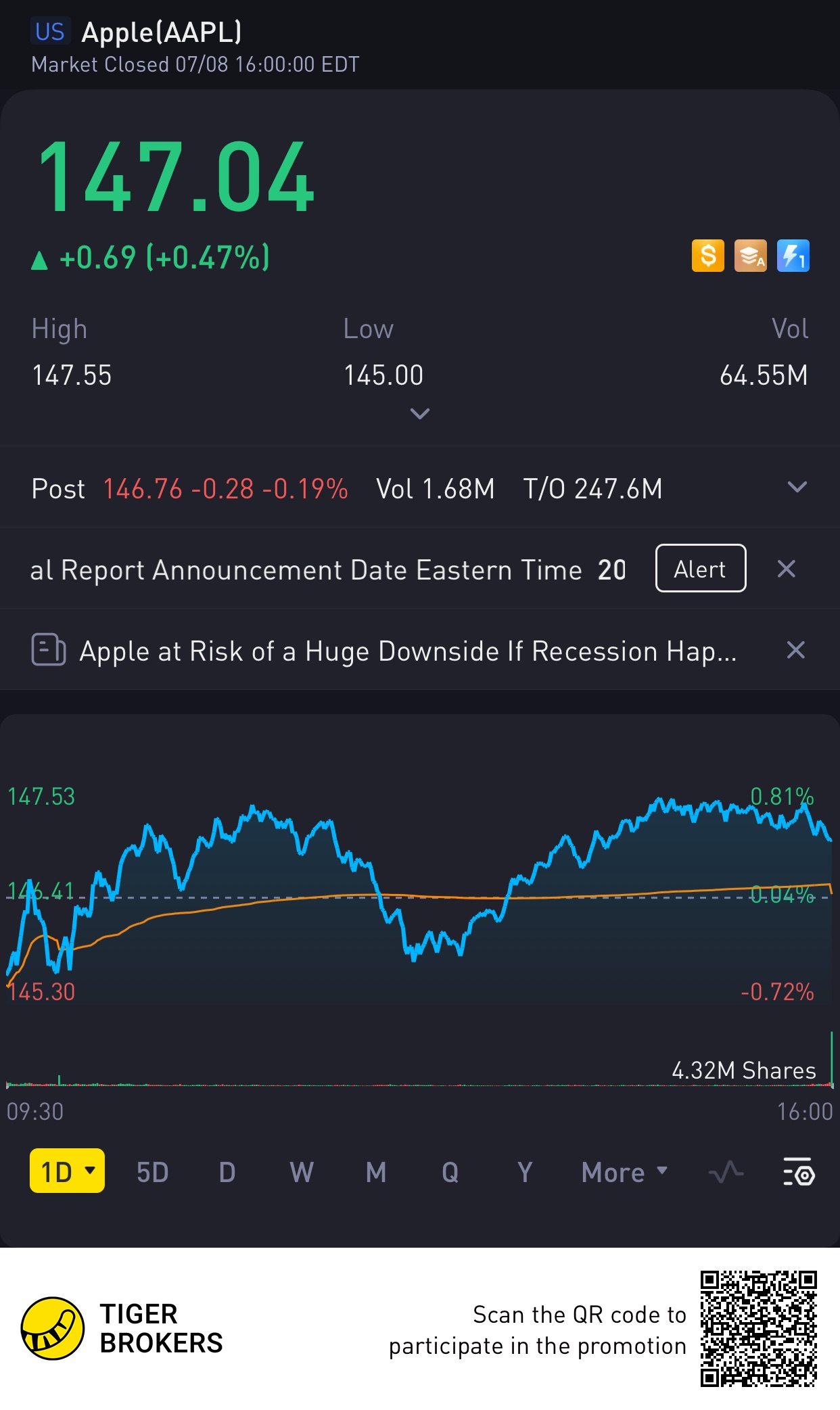The image size is (840, 1410).
Task: Tap the blue lightning bolt badge icon
Action: tap(793, 256)
